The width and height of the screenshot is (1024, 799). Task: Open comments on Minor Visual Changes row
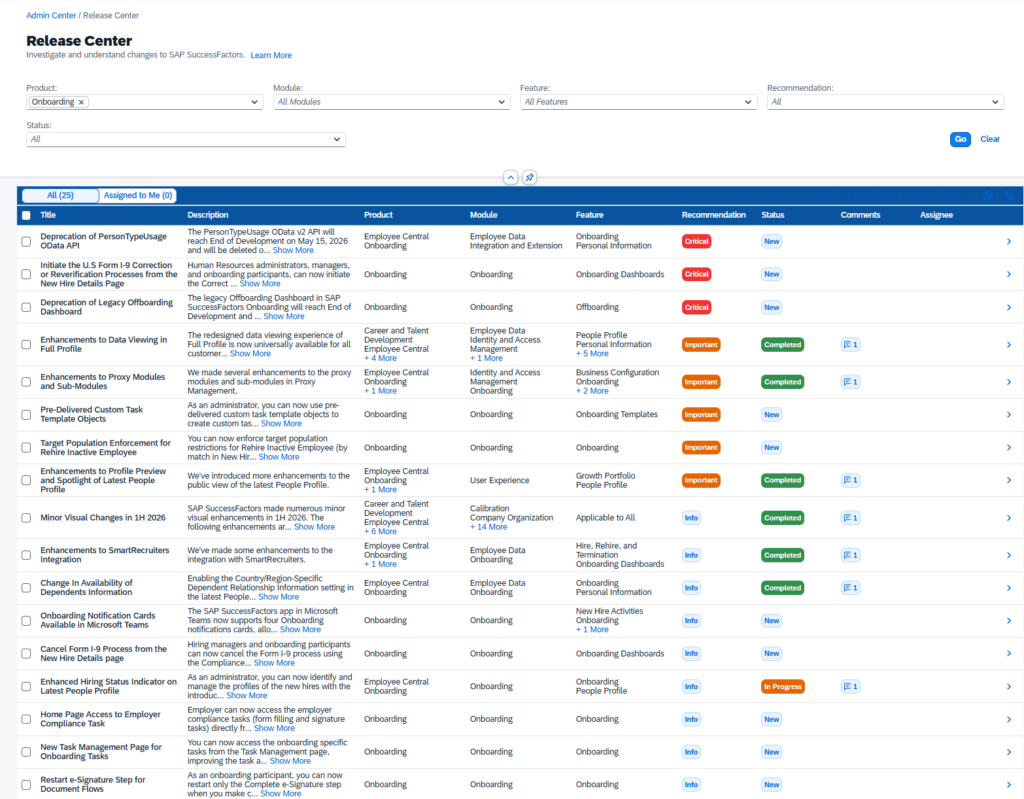[850, 518]
